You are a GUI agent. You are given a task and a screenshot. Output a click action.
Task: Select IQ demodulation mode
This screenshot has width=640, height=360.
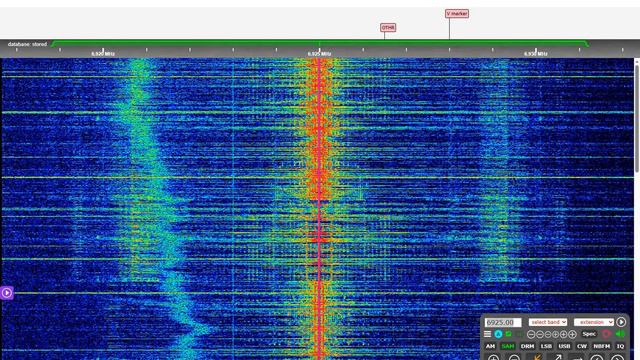click(620, 346)
